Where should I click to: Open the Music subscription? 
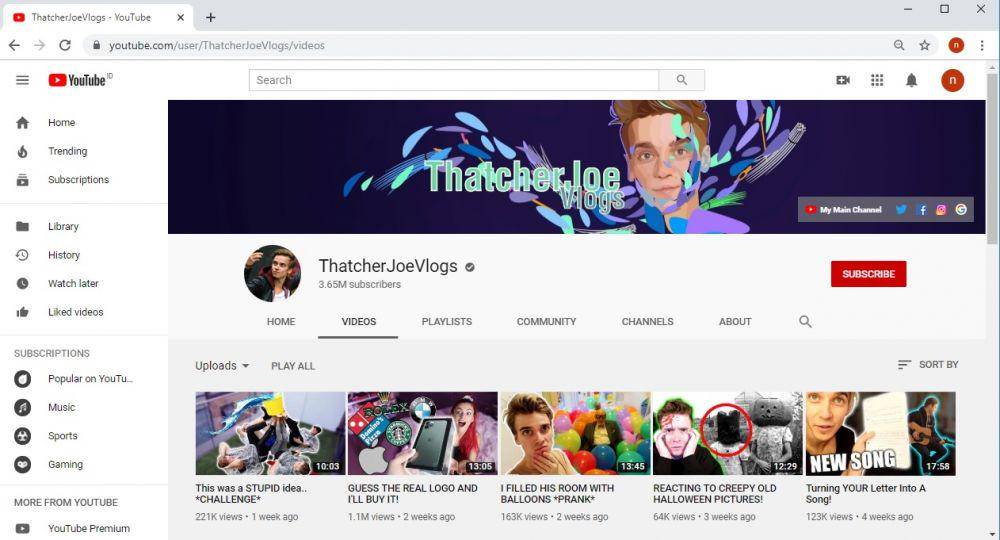(84, 407)
